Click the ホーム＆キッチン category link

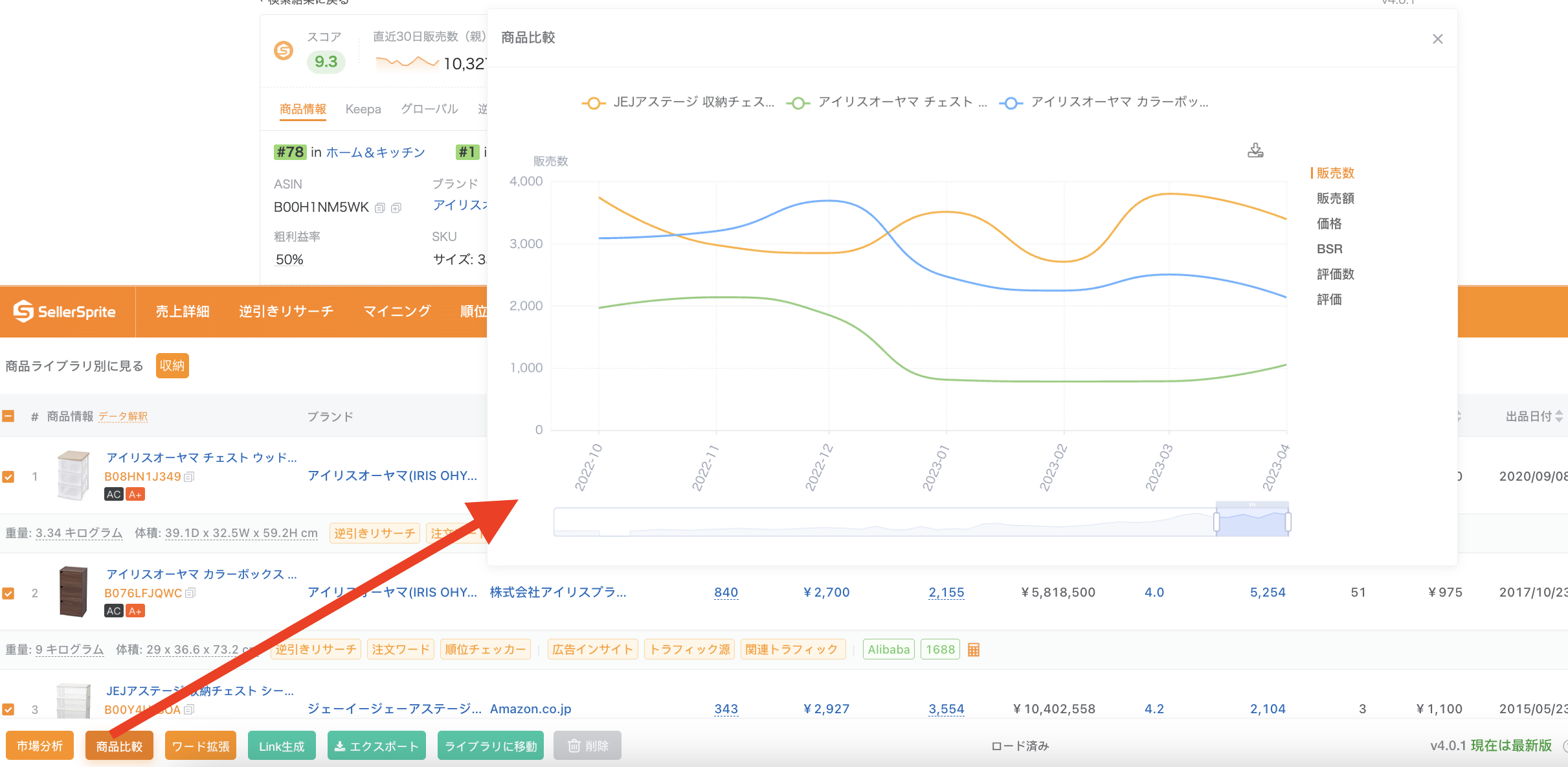tap(375, 152)
